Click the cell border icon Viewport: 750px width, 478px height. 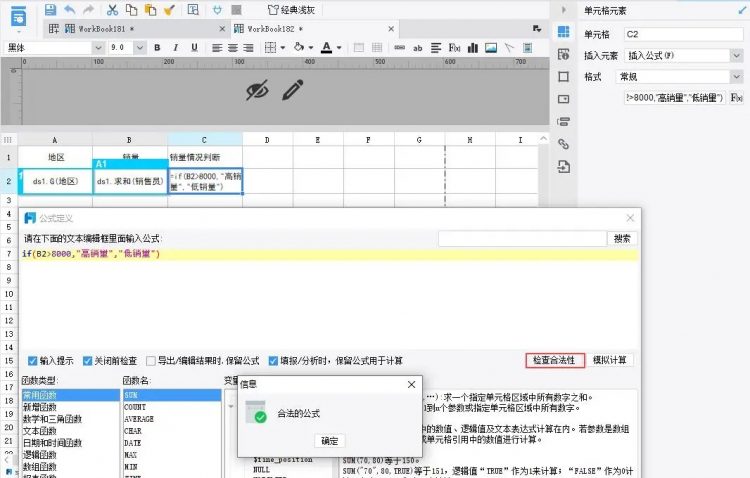pos(271,47)
